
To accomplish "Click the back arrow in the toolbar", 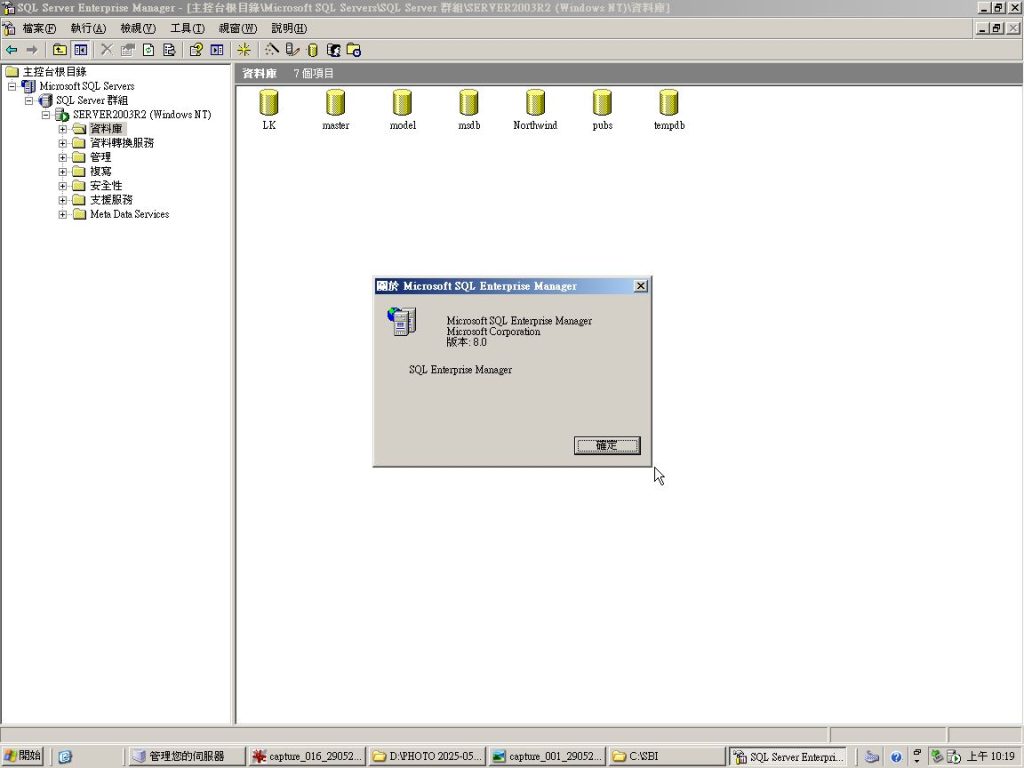I will pyautogui.click(x=12, y=49).
